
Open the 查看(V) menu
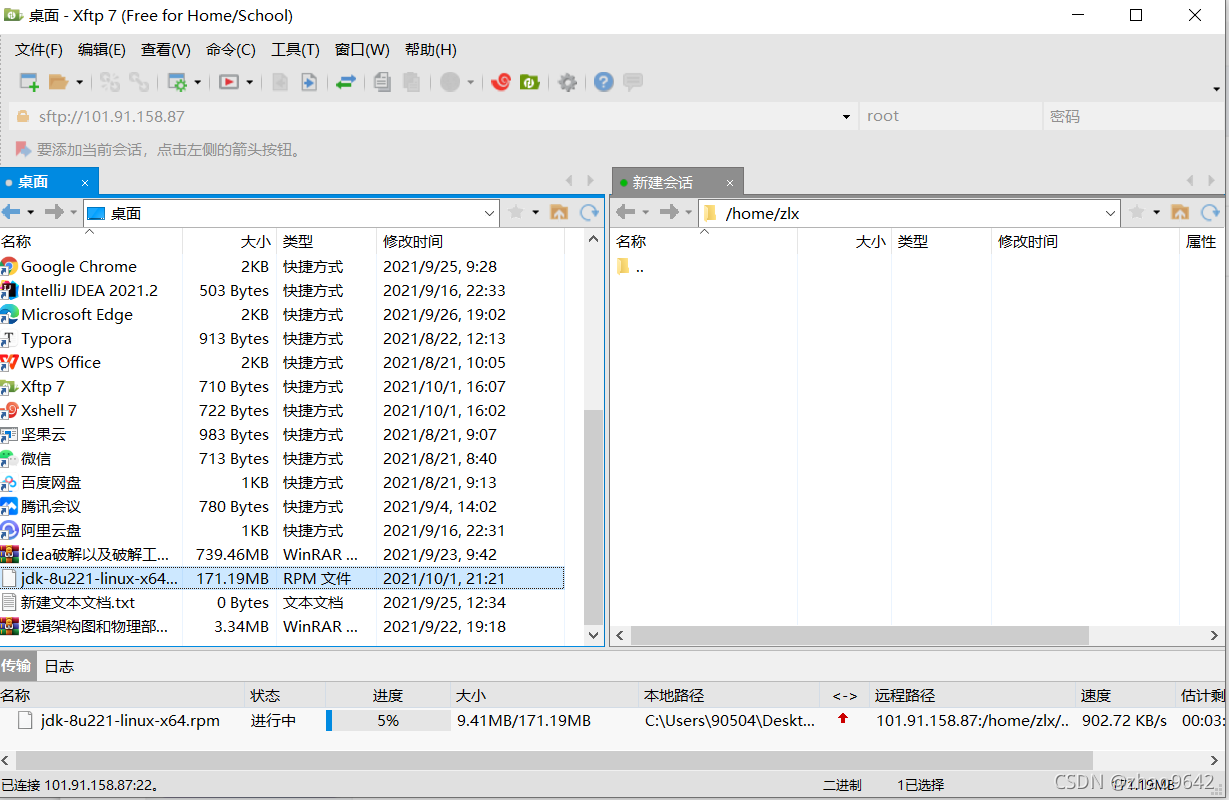(166, 50)
